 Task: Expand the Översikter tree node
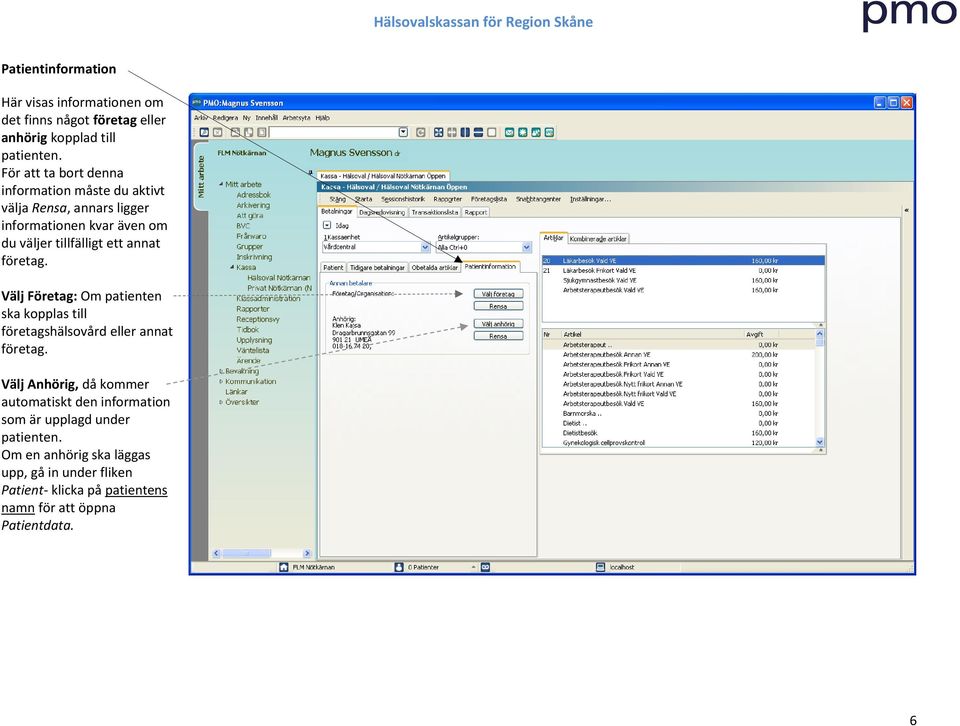[x=221, y=402]
